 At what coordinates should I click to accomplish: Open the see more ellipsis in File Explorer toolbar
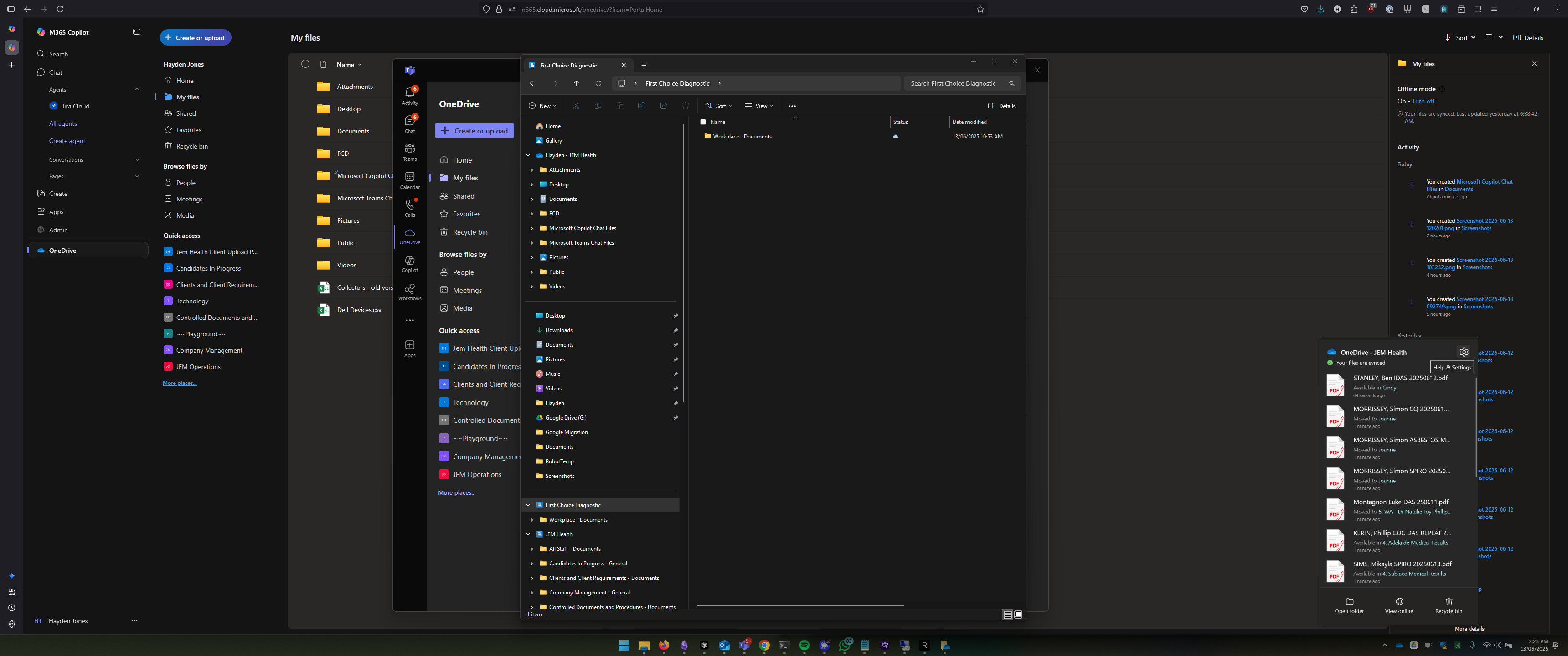pos(792,106)
